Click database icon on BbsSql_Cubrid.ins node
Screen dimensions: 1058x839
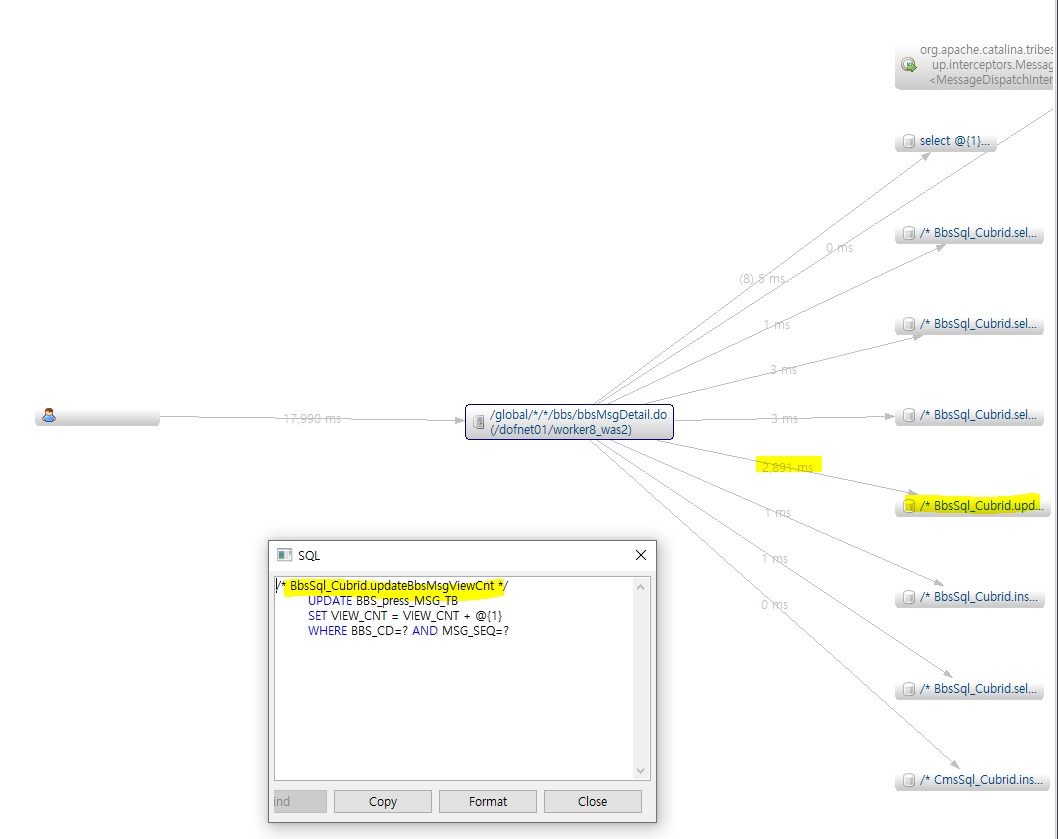tap(909, 597)
